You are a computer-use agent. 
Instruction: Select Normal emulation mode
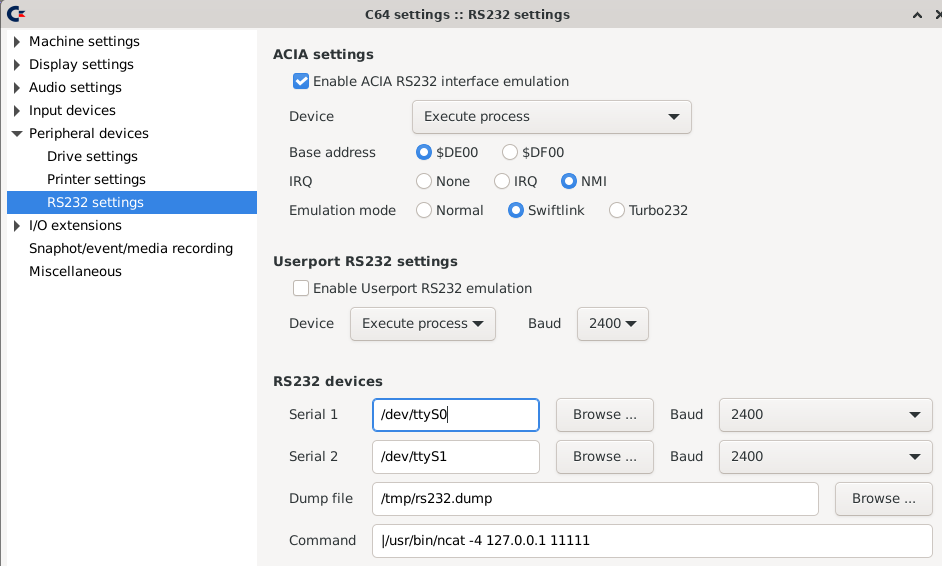pos(424,211)
